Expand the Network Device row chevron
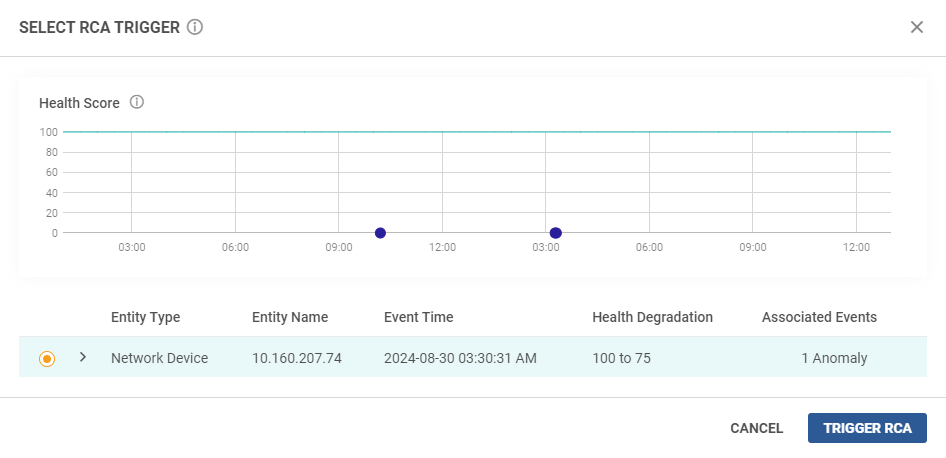Viewport: 946px width, 458px height. pyautogui.click(x=83, y=357)
